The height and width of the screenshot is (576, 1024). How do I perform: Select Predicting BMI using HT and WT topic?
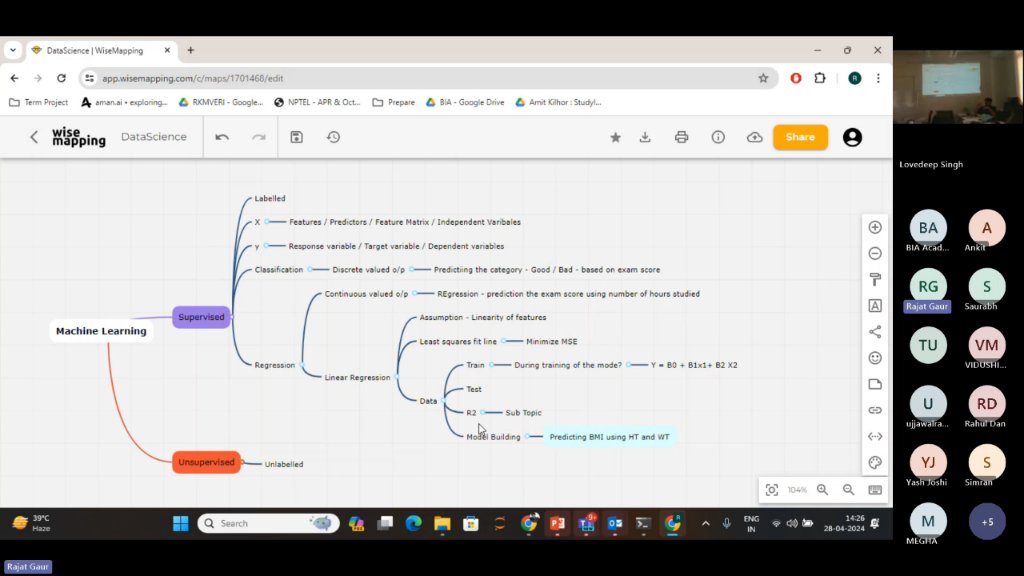coord(609,437)
